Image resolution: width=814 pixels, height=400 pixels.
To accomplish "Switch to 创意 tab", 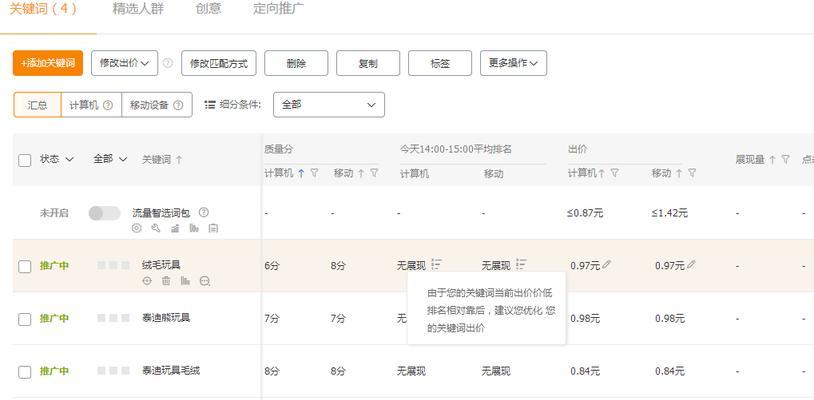I will (x=209, y=9).
